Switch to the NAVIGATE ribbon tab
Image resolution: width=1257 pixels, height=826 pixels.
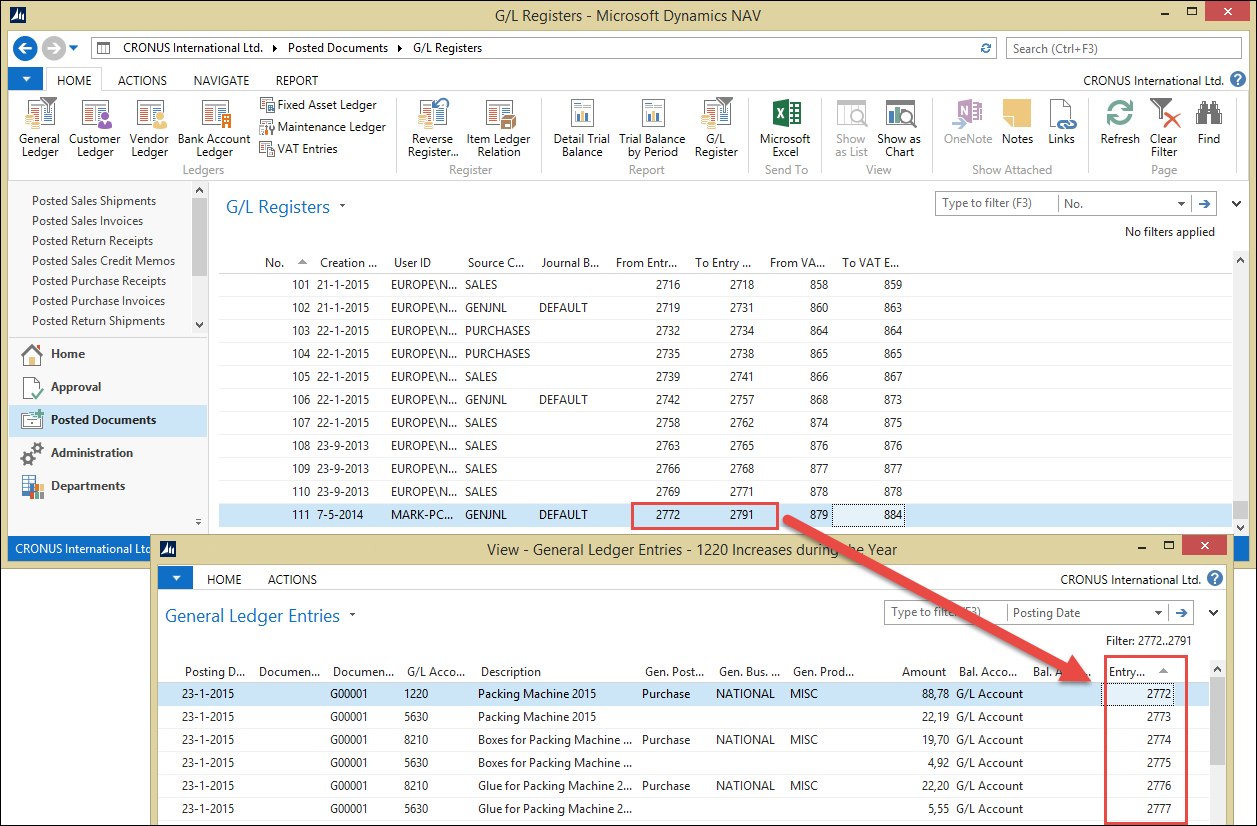click(x=220, y=80)
